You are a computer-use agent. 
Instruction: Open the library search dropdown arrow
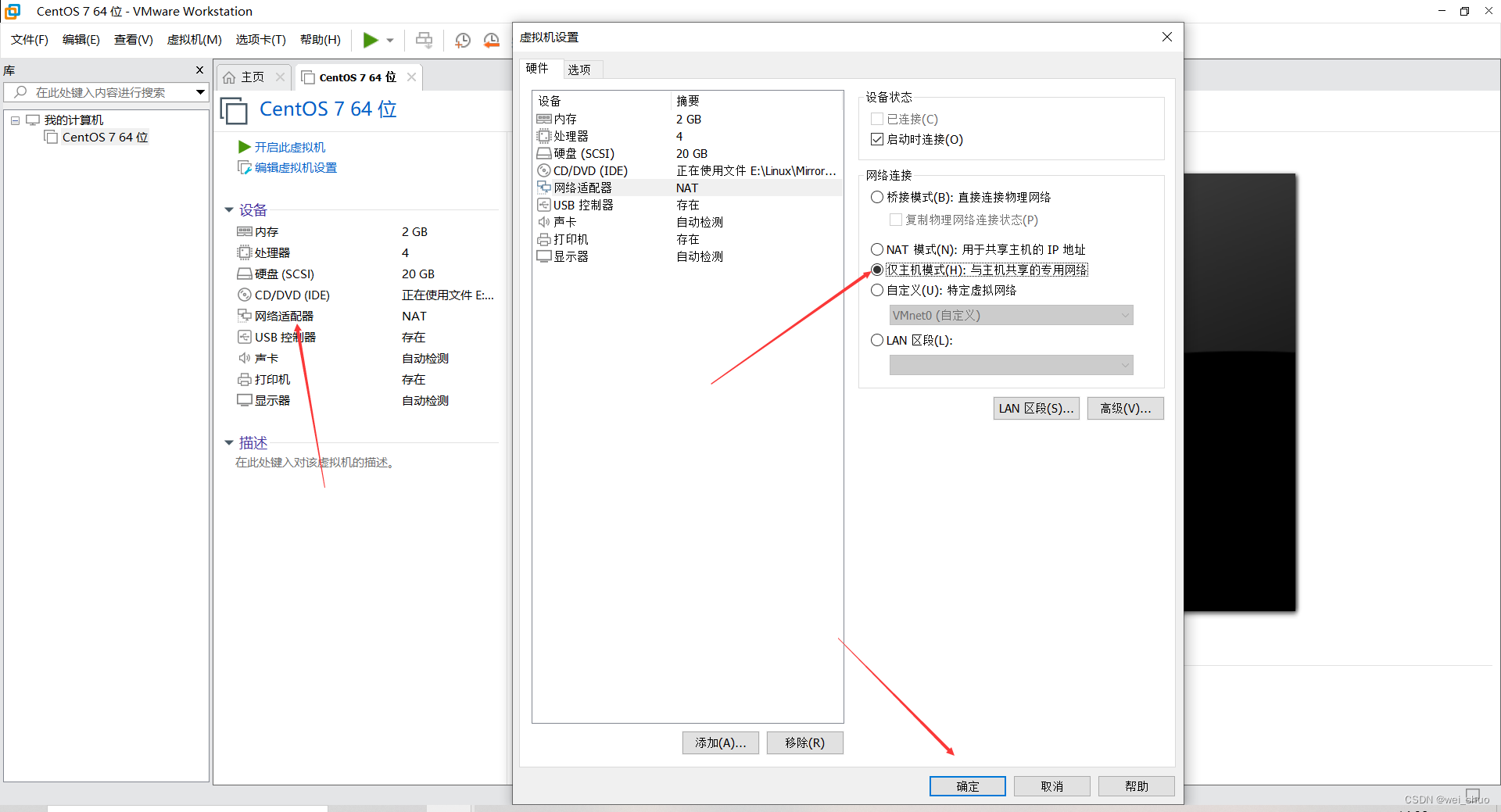(200, 92)
